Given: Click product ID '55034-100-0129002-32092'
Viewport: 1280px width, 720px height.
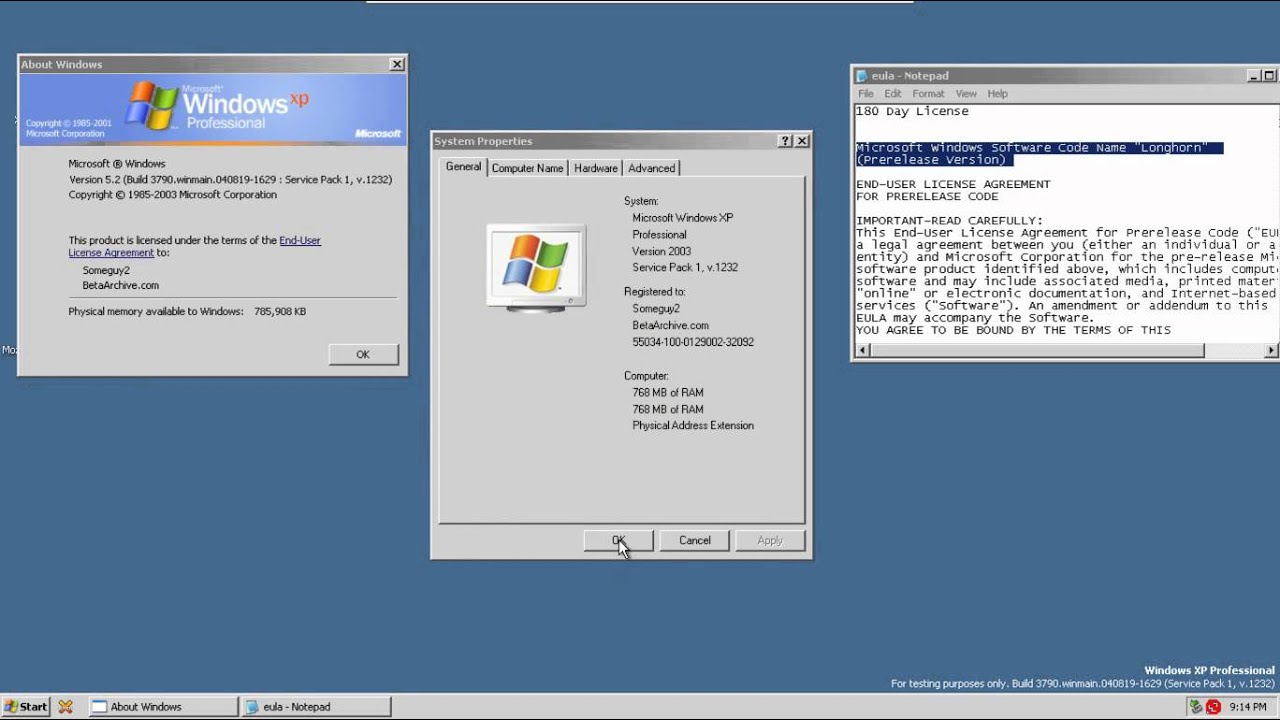Looking at the screenshot, I should click(x=693, y=342).
